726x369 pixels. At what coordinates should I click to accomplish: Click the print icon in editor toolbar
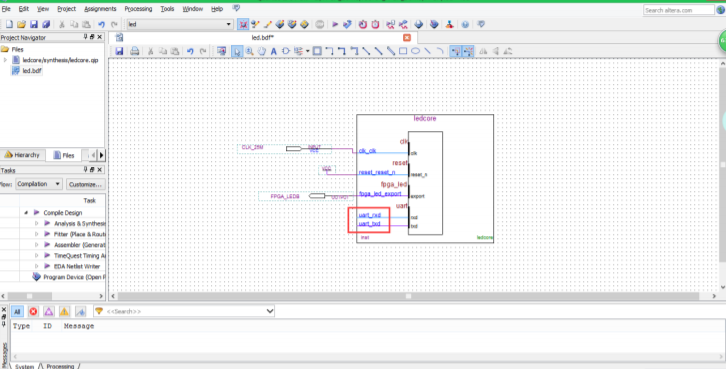point(134,51)
